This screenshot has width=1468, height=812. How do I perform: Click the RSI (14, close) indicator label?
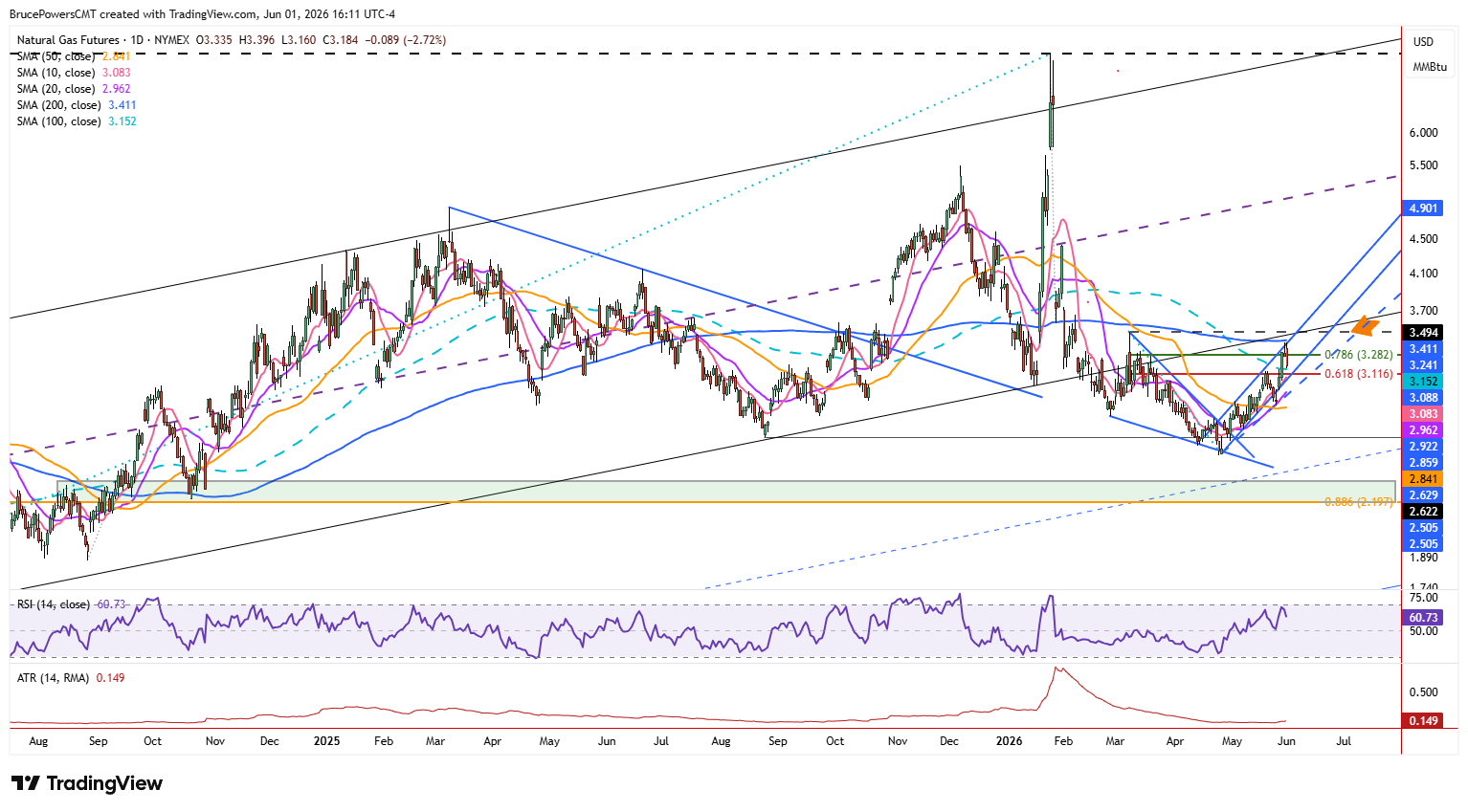pos(54,604)
